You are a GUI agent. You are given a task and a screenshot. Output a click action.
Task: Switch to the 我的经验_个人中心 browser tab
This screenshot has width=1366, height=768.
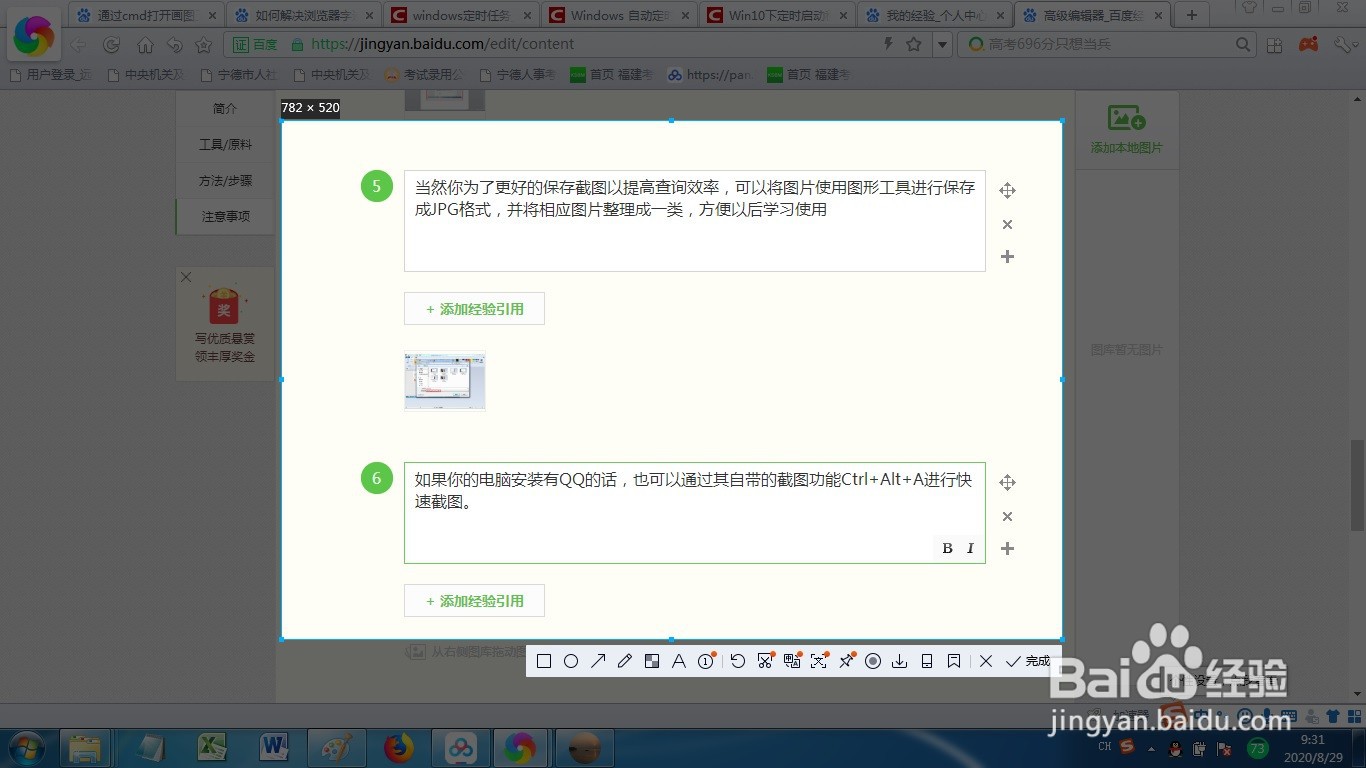928,15
